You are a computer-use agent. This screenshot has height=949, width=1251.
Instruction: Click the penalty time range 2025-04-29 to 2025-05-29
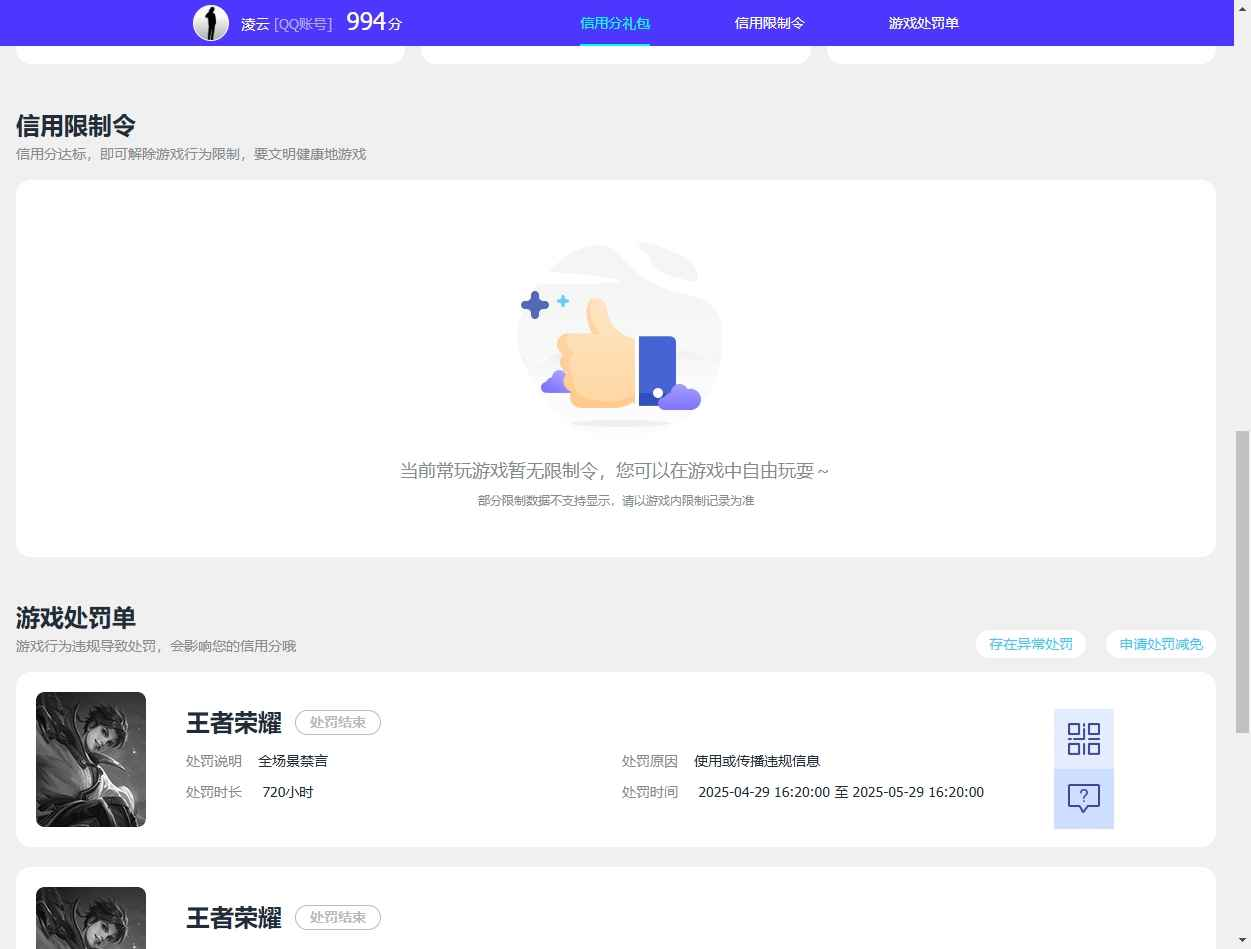point(841,792)
